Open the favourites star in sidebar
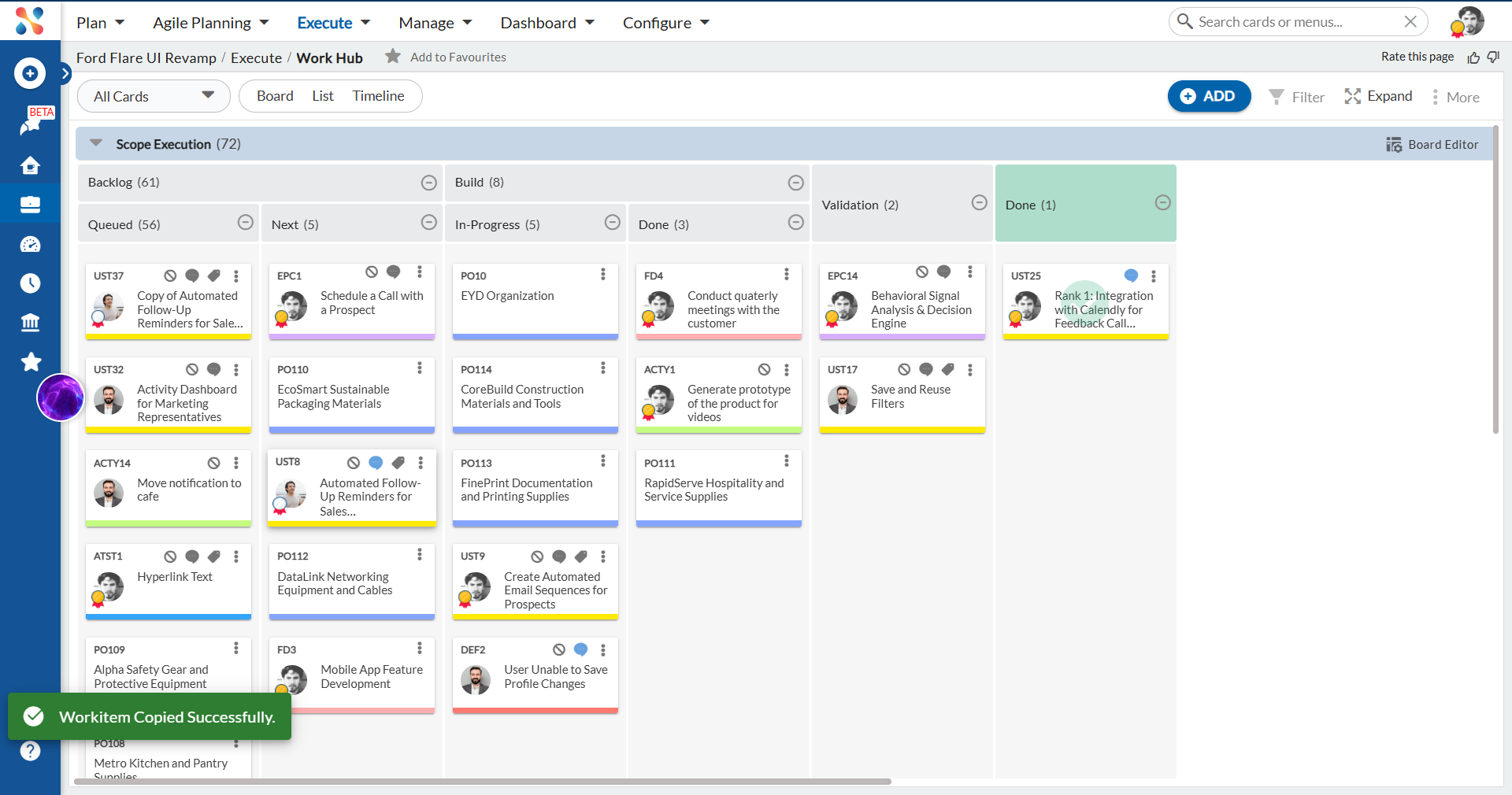1512x795 pixels. [31, 362]
